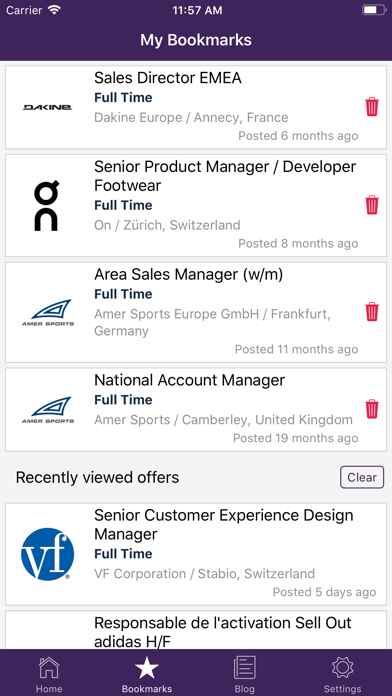The width and height of the screenshot is (392, 696).
Task: Tap trash icon for Area Sales Manager
Action: point(372,312)
